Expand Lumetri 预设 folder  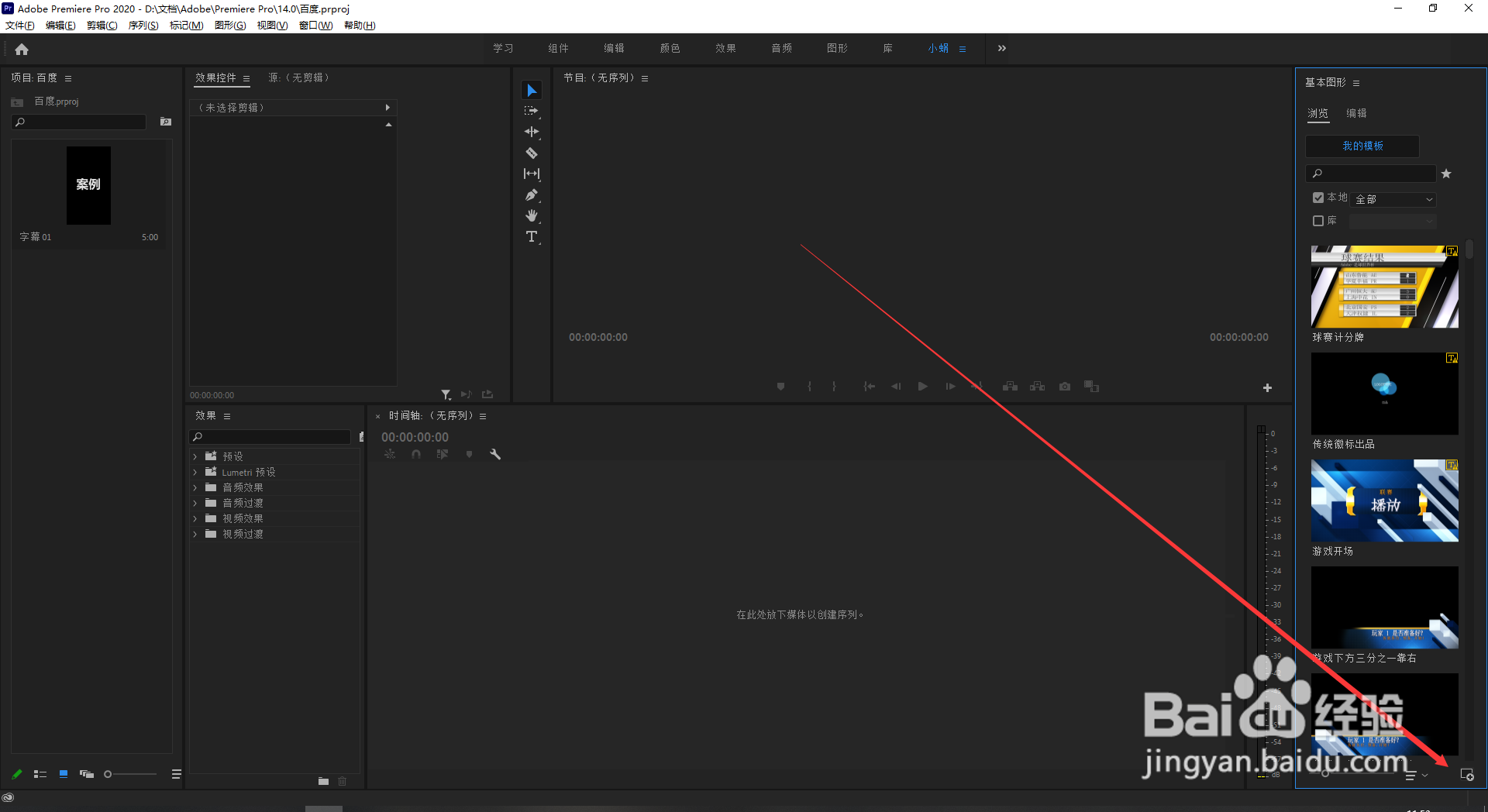click(x=195, y=472)
